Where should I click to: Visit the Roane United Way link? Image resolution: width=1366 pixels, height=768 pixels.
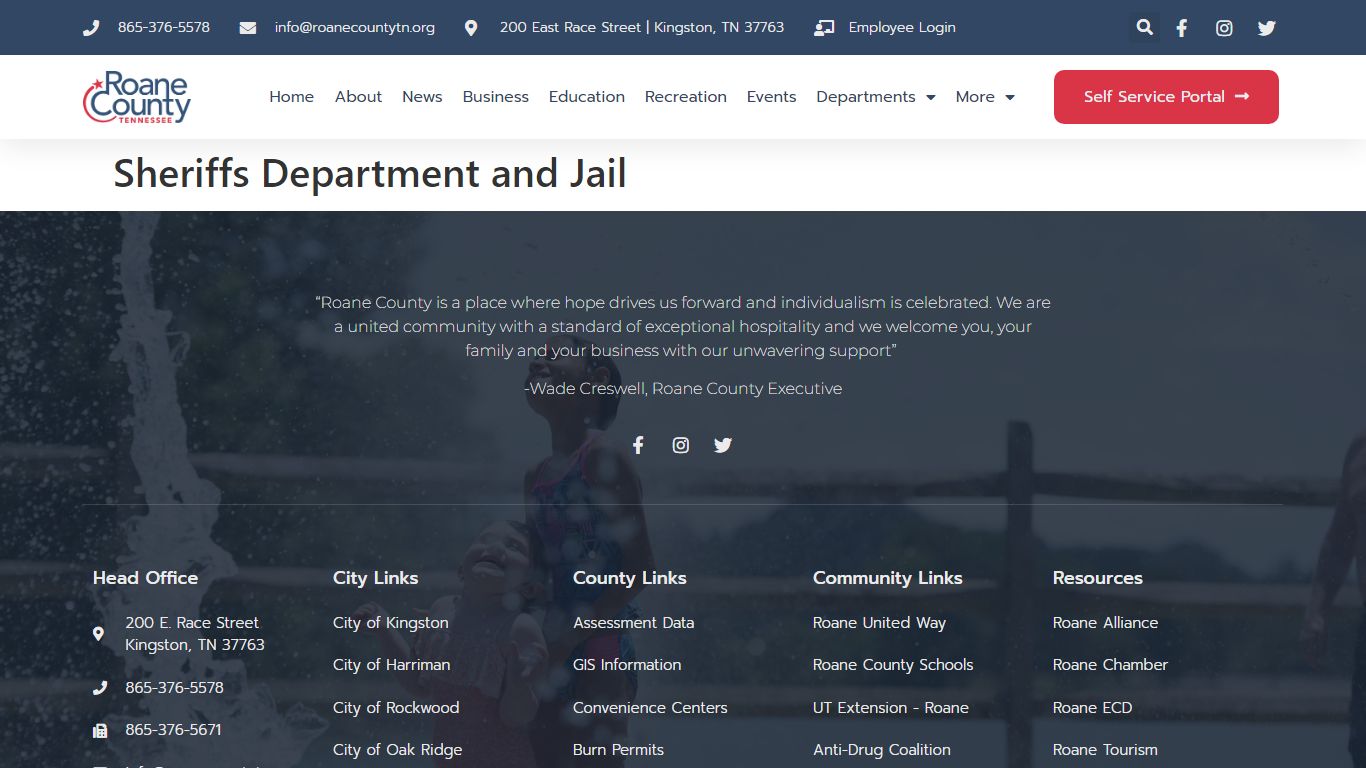878,622
